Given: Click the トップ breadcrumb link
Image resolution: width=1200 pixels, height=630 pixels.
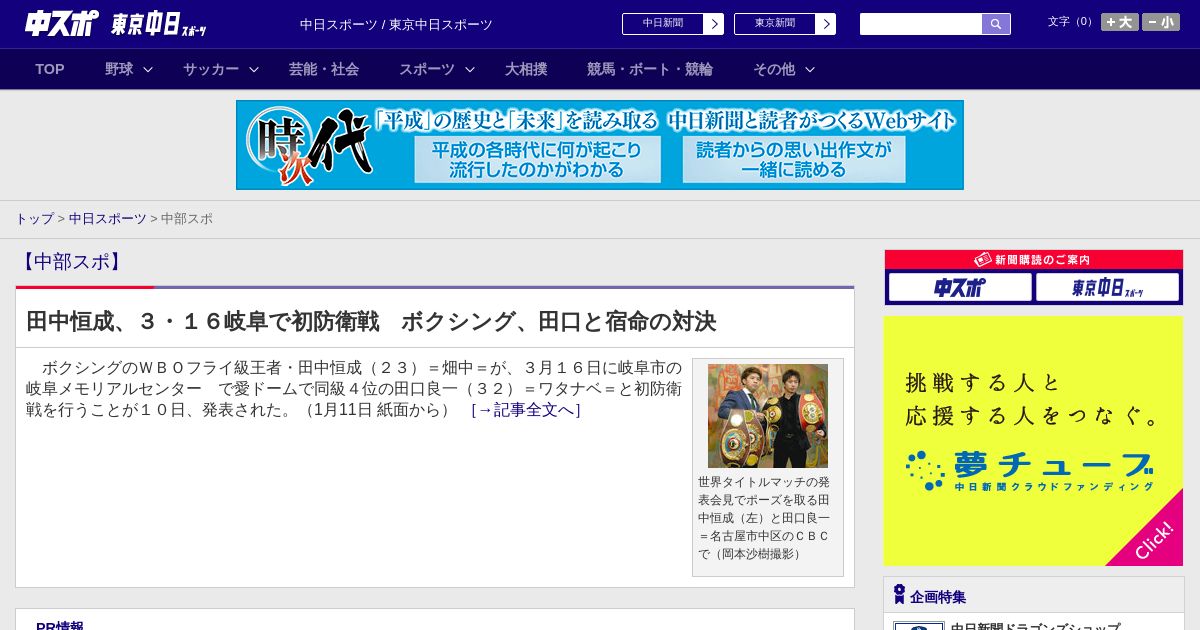Looking at the screenshot, I should point(34,219).
